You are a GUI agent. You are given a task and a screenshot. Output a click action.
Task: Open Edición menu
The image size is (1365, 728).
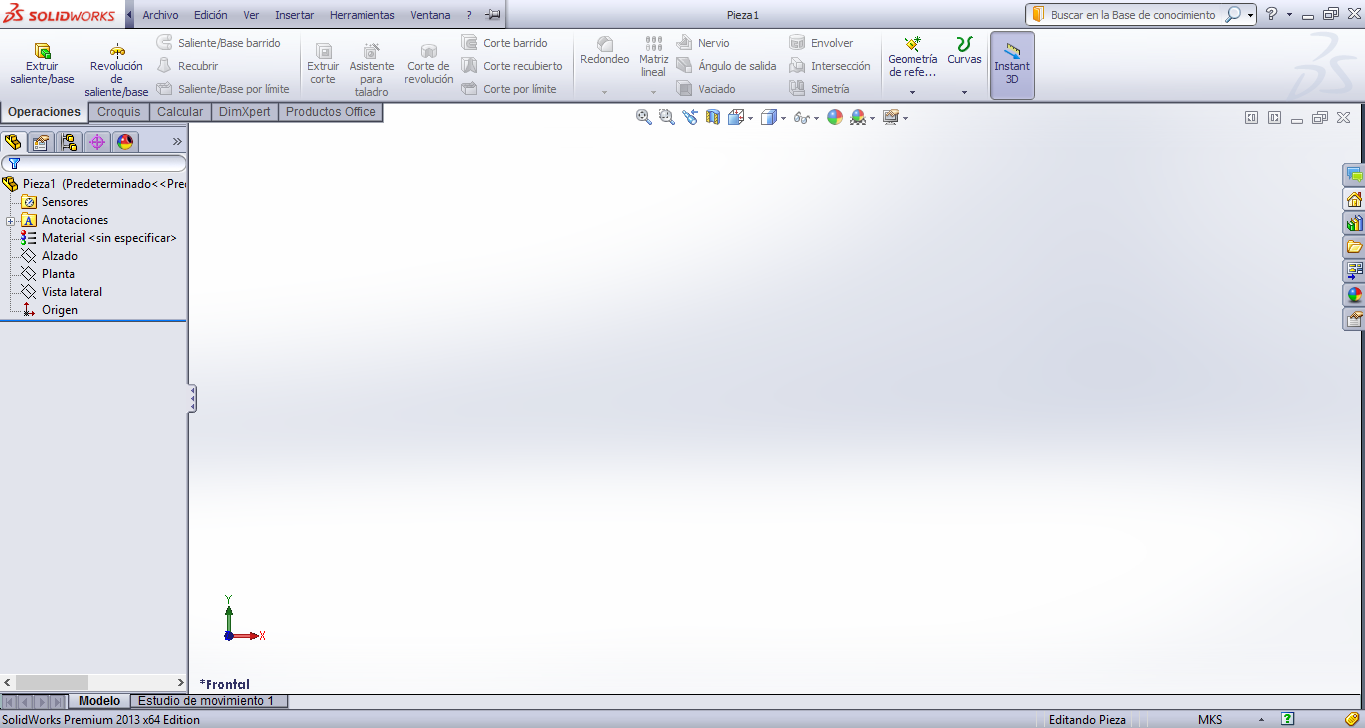[210, 15]
